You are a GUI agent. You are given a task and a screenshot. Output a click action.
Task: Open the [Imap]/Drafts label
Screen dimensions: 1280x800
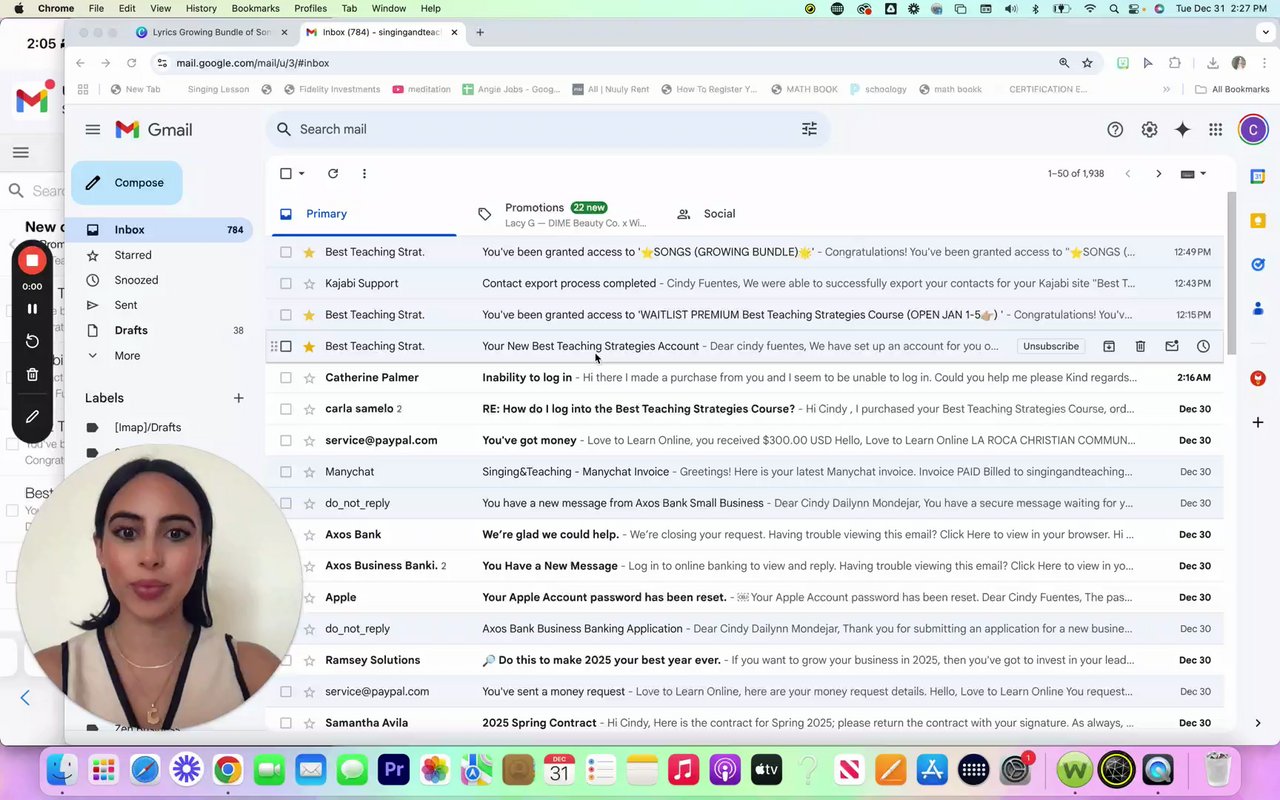point(148,427)
